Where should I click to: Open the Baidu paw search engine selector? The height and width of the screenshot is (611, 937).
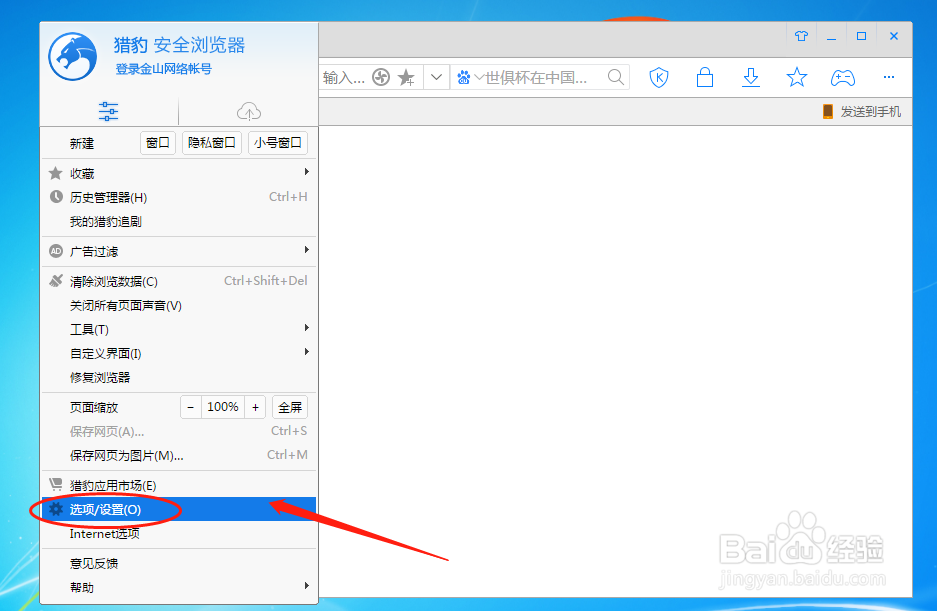pyautogui.click(x=470, y=77)
